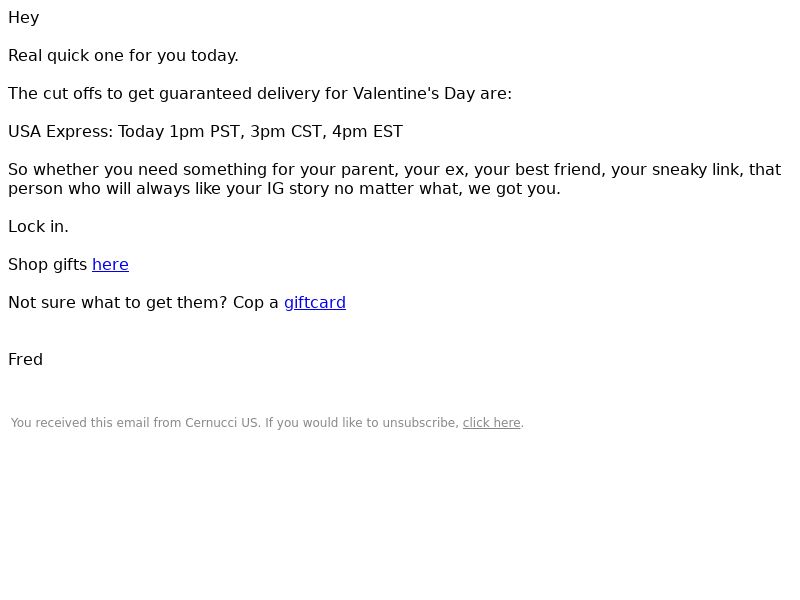Screen dimensions: 800x600
Task: Click the 'Lock in.' line
Action: [38, 227]
